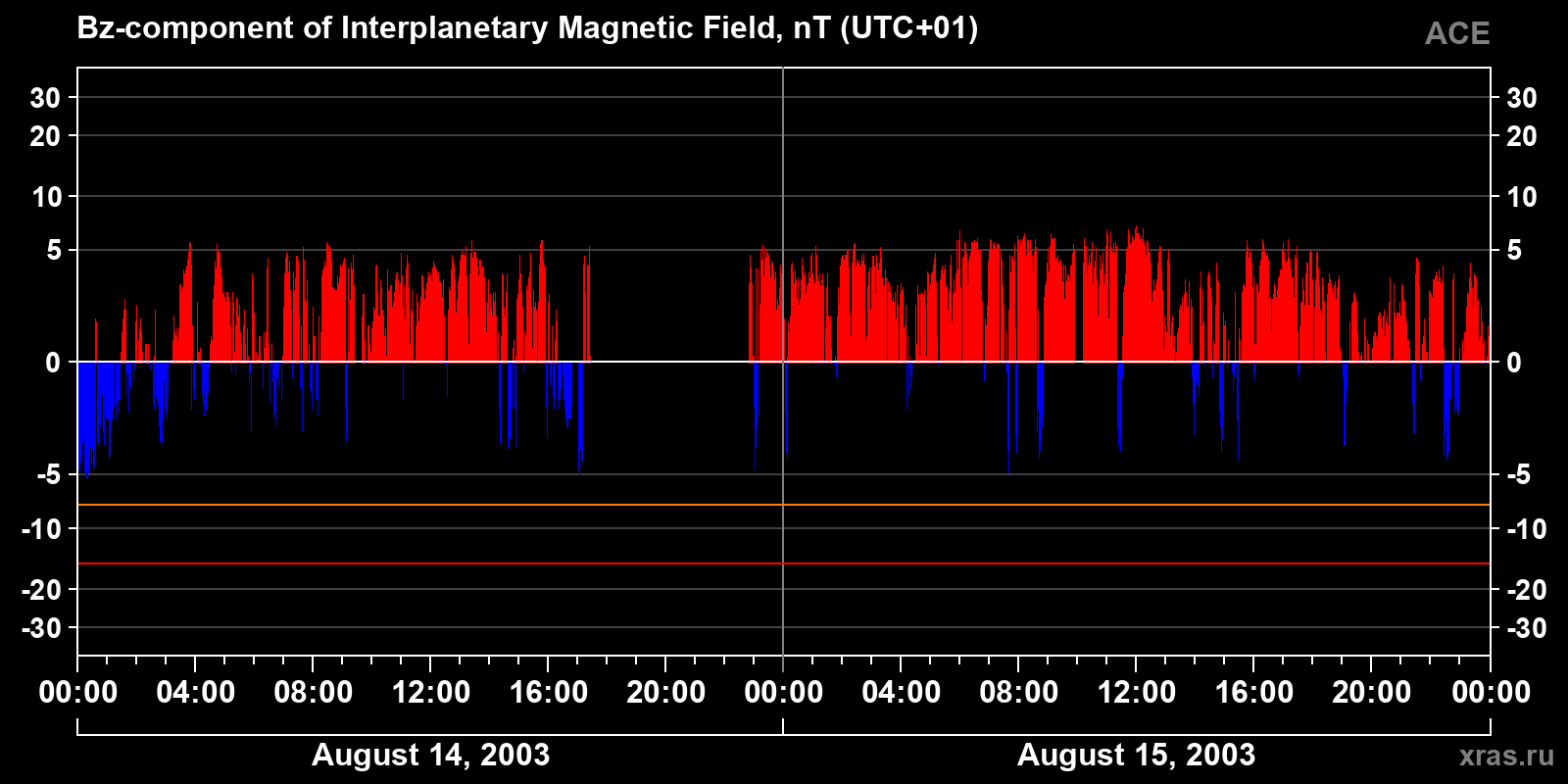Click the right axis value 10

pyautogui.click(x=1521, y=197)
